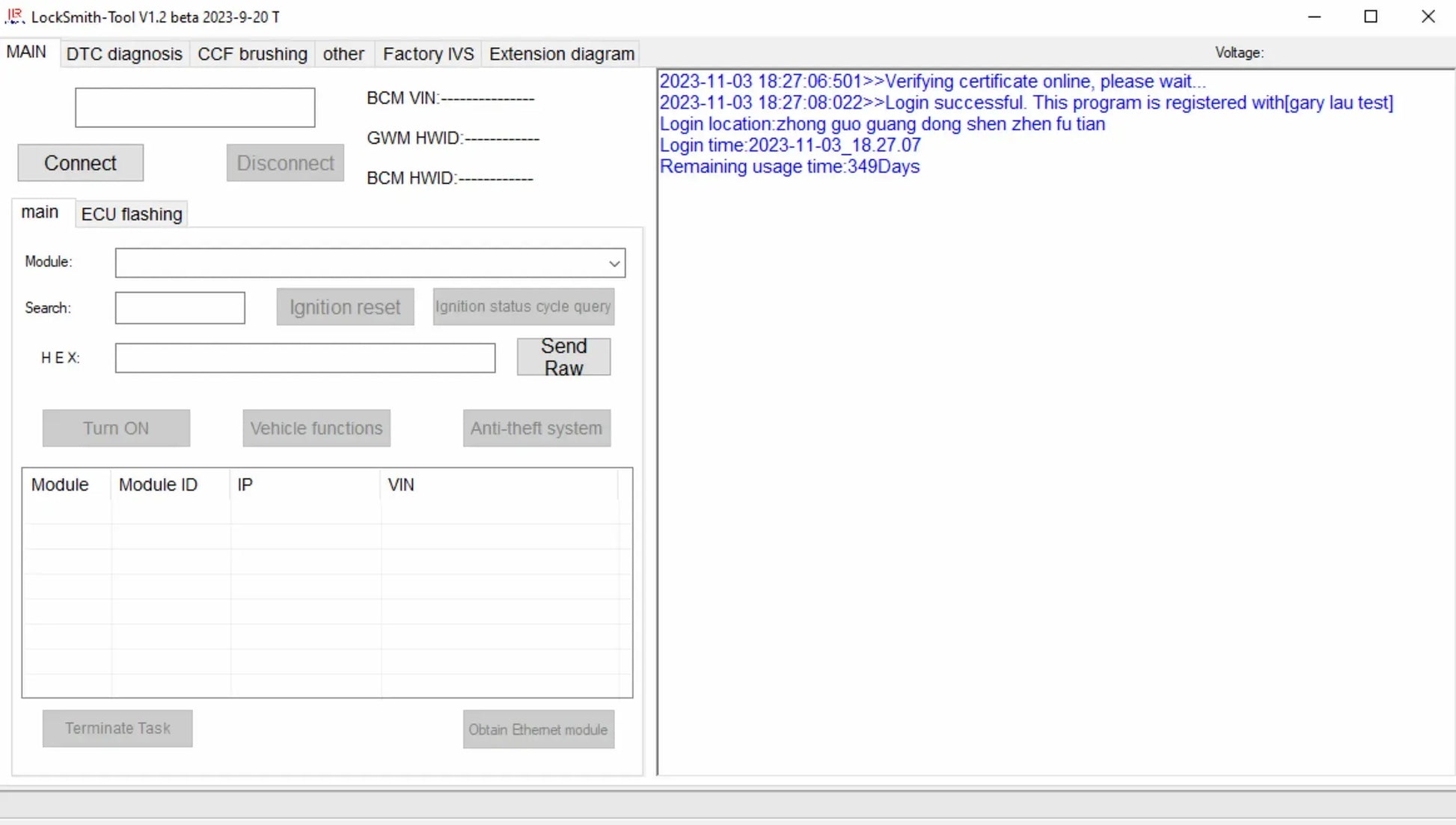Click the Module ID column header

158,485
